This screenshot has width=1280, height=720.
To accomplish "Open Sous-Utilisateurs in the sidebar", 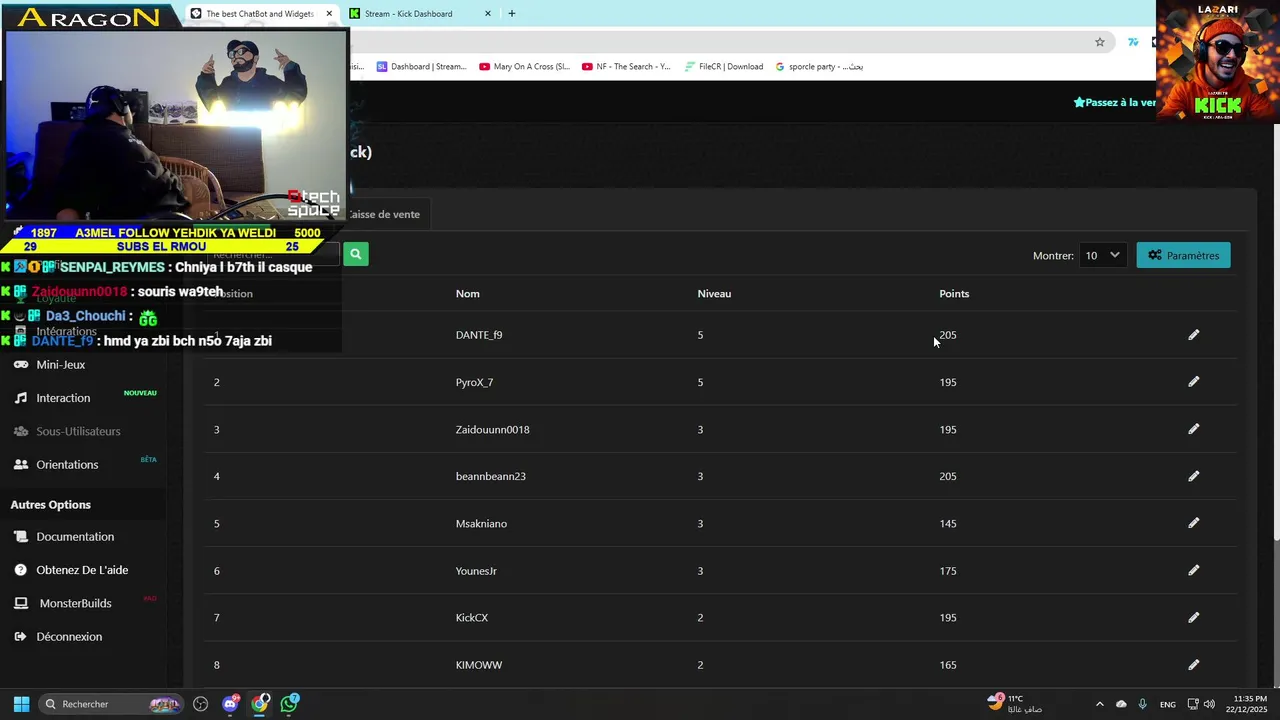I will 78,431.
